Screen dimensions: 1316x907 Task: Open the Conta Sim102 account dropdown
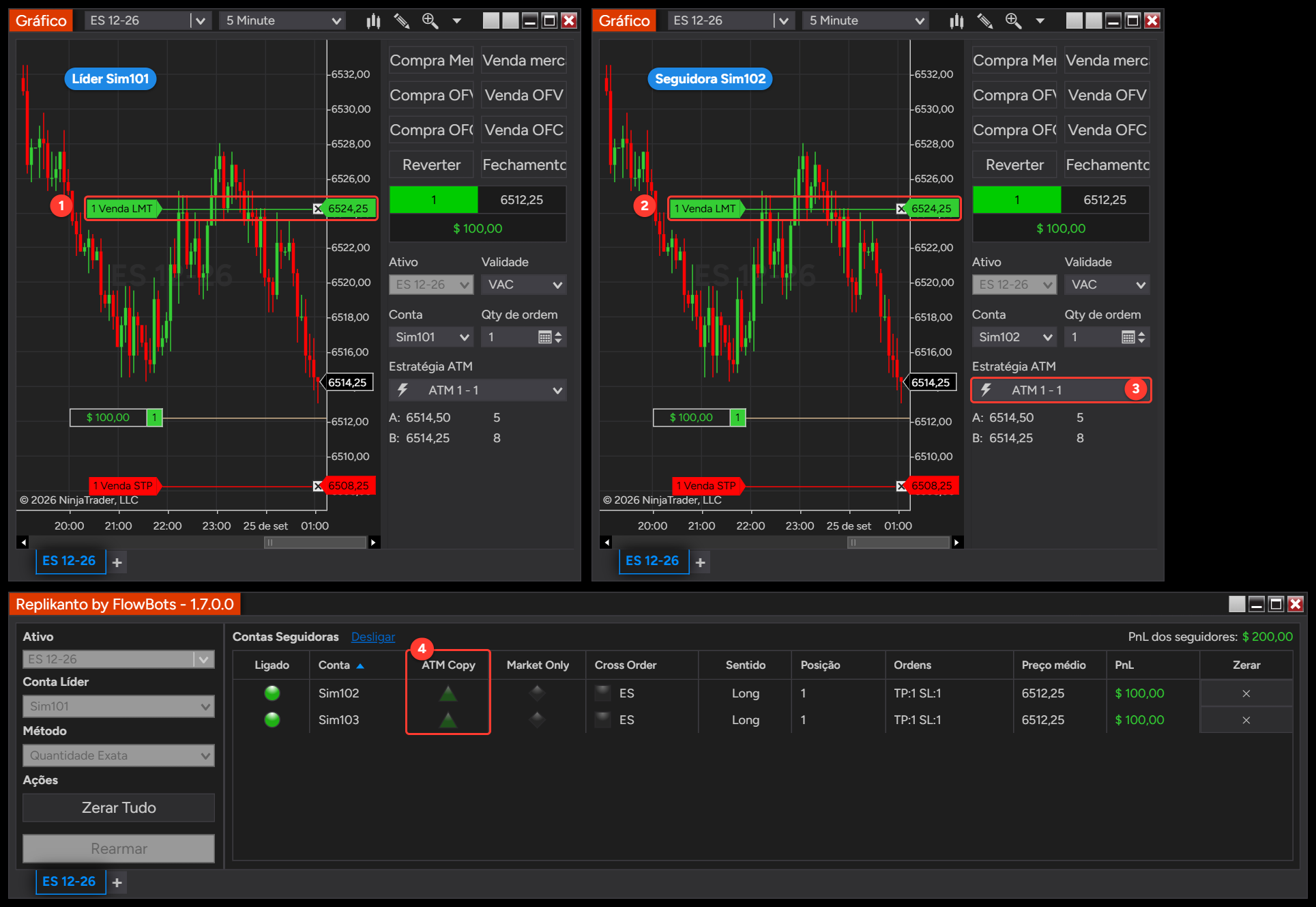[x=1014, y=337]
